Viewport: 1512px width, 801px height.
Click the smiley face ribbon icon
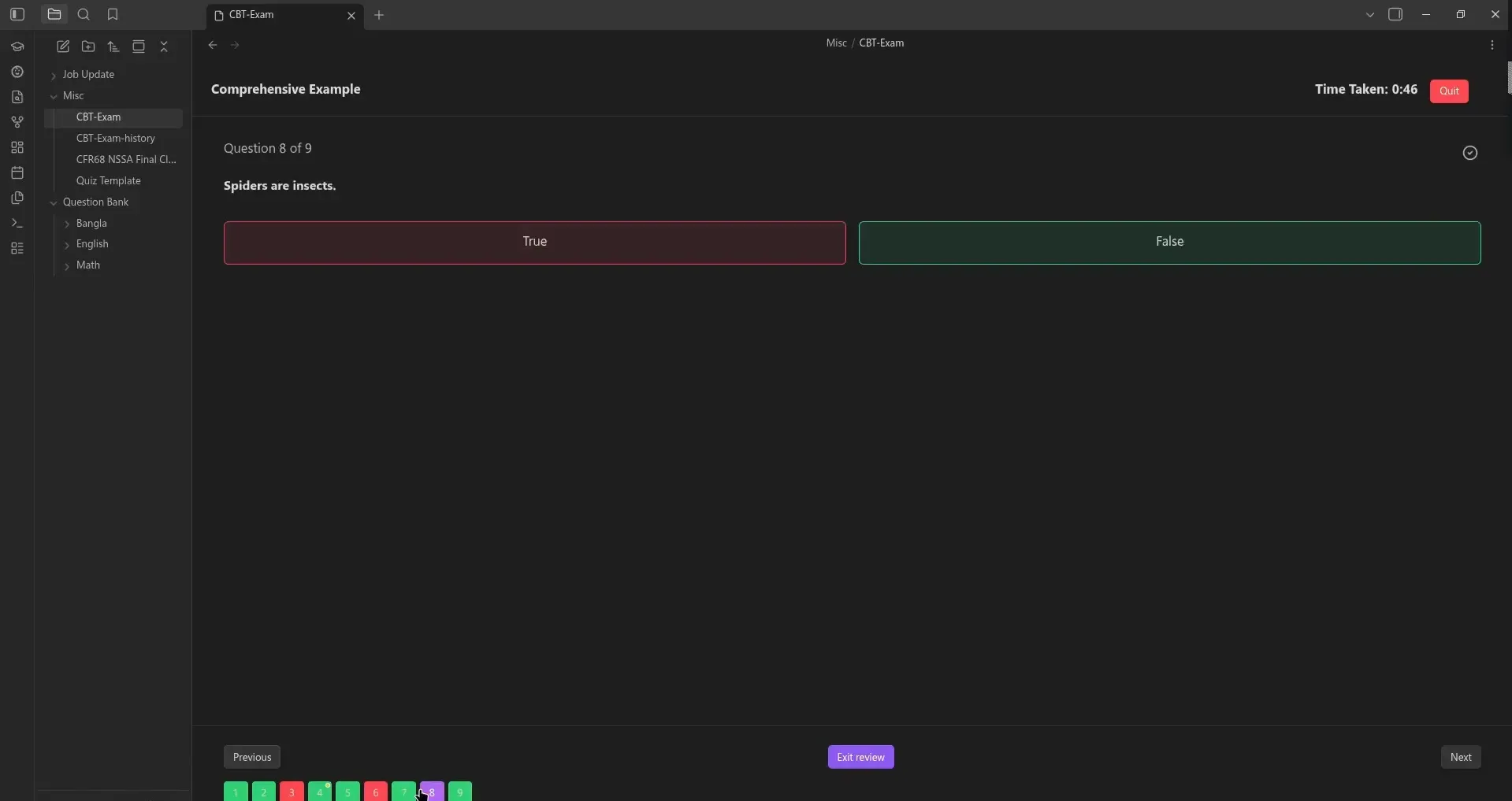tap(17, 72)
